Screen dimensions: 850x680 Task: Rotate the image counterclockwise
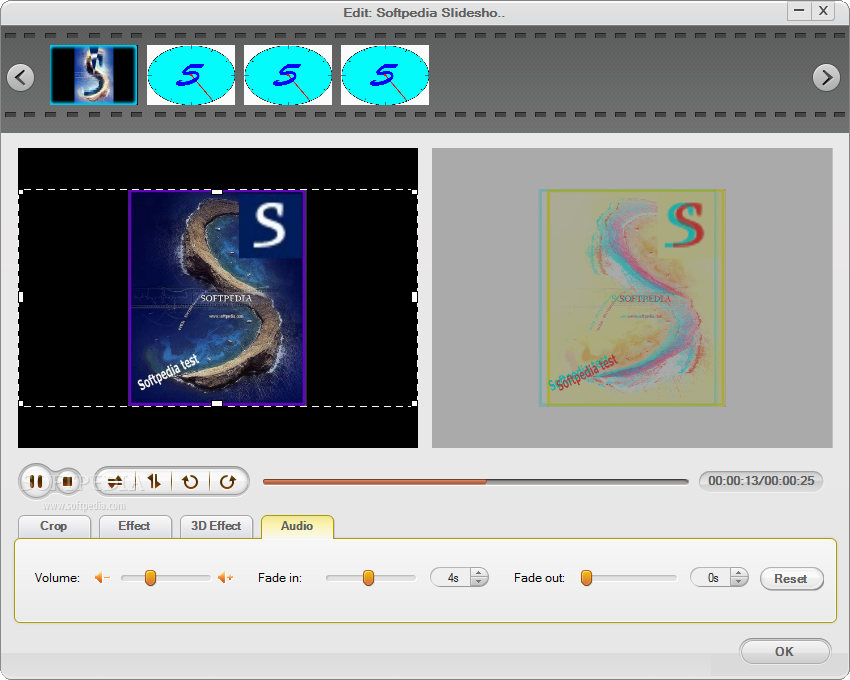click(x=190, y=481)
